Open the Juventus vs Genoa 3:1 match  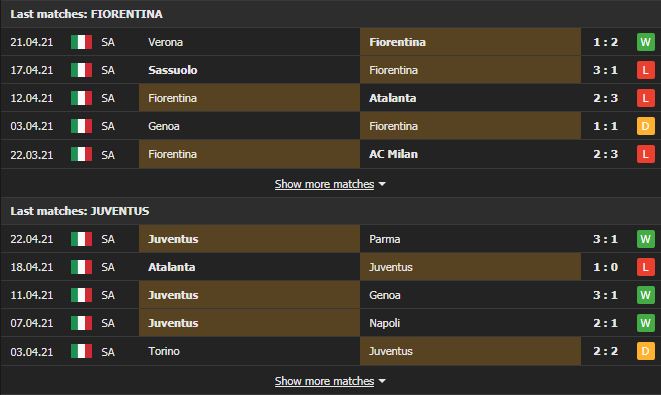330,295
